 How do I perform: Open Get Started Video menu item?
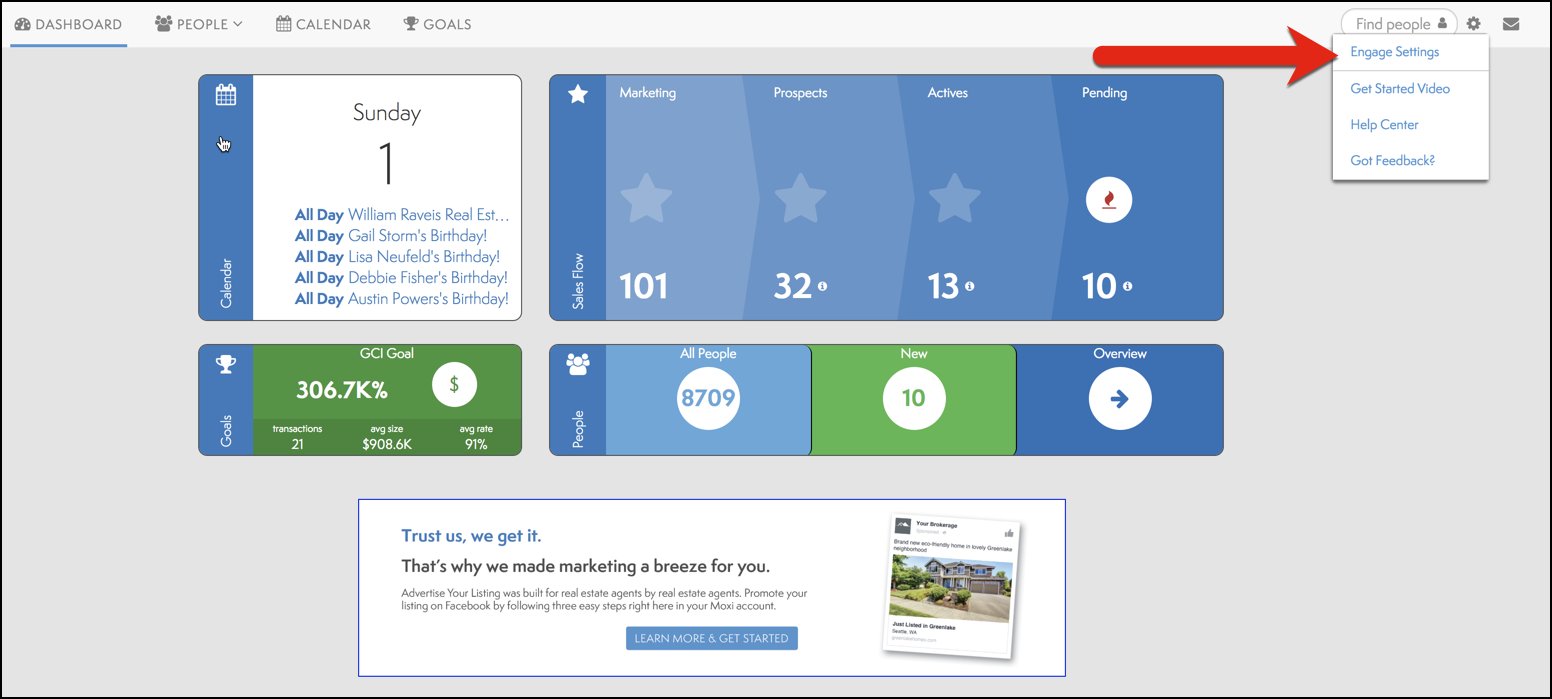coord(1399,88)
